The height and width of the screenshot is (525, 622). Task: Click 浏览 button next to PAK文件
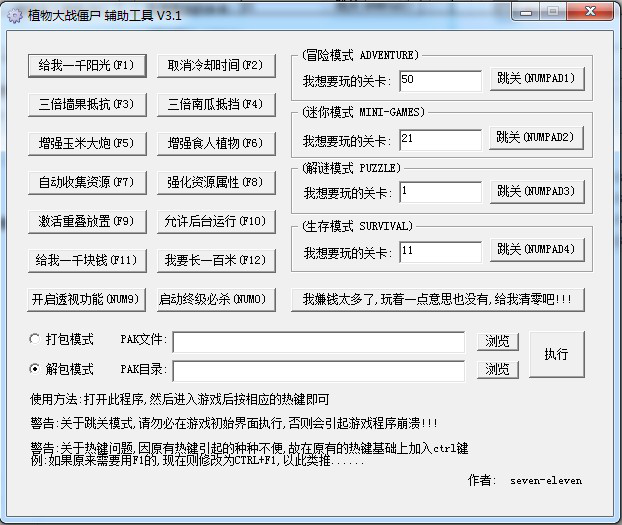(498, 342)
